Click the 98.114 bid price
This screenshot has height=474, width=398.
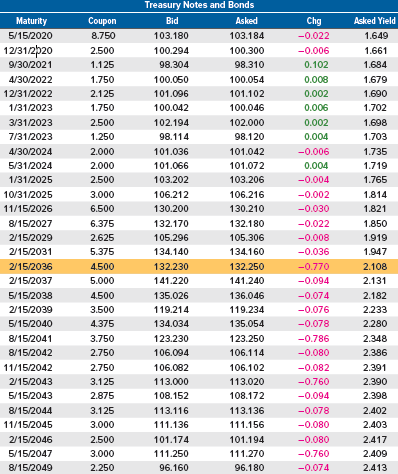click(x=174, y=137)
